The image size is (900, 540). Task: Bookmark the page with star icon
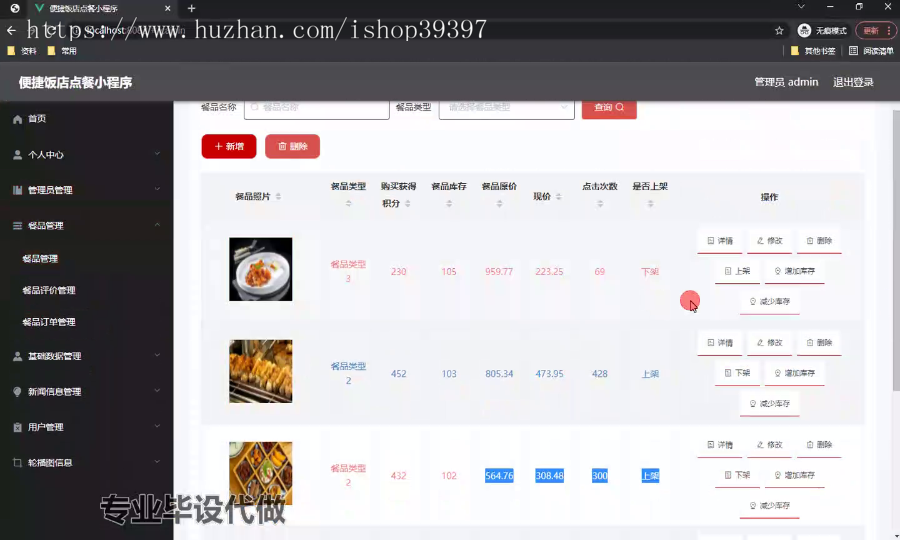[779, 30]
